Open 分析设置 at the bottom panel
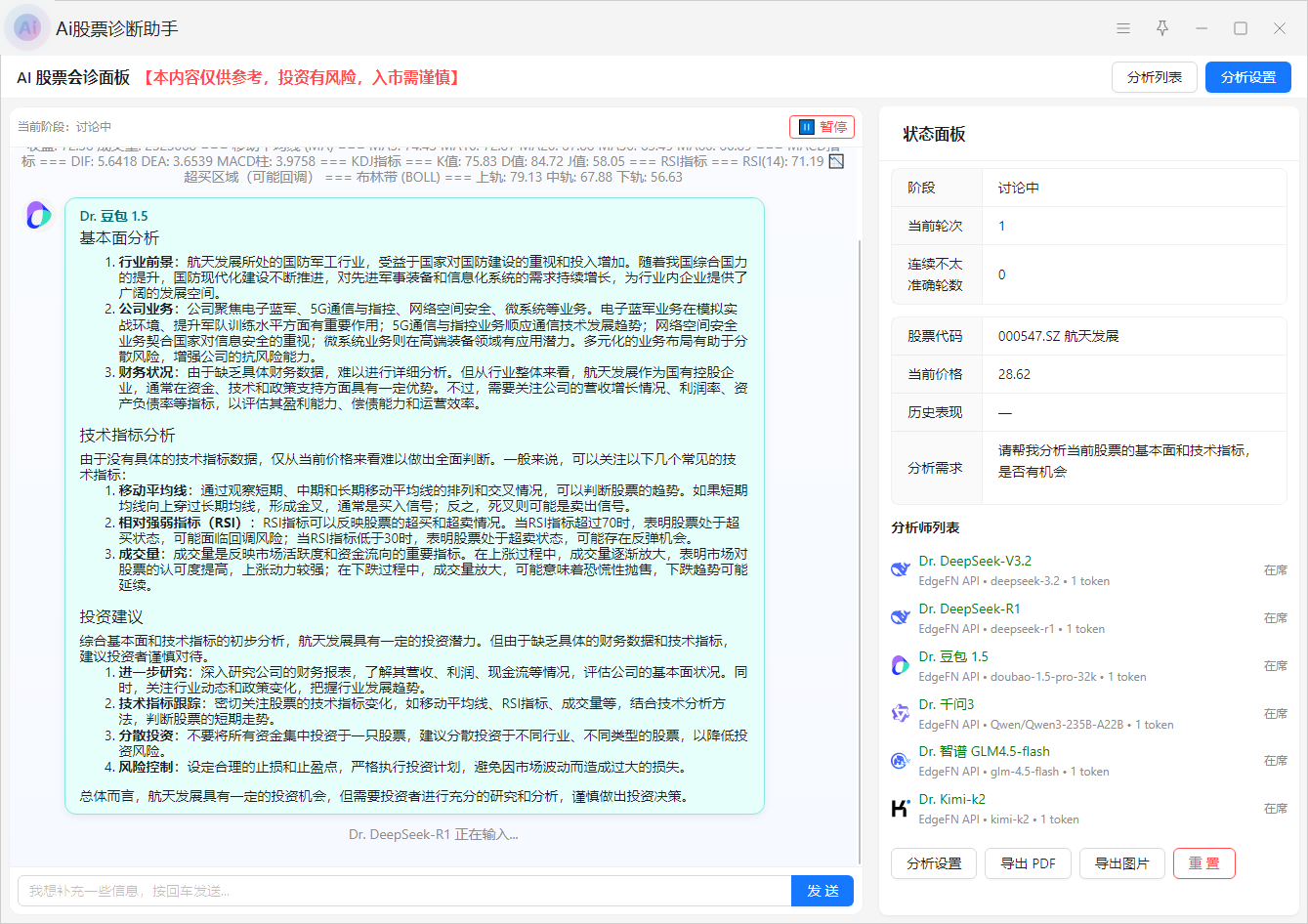 coord(934,863)
